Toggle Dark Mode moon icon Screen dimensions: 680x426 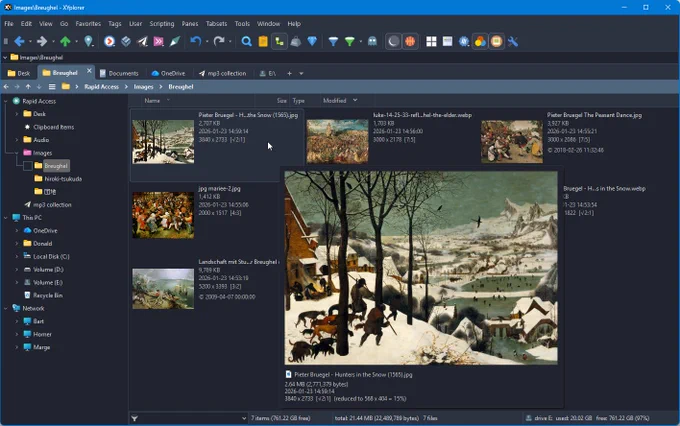tap(393, 41)
